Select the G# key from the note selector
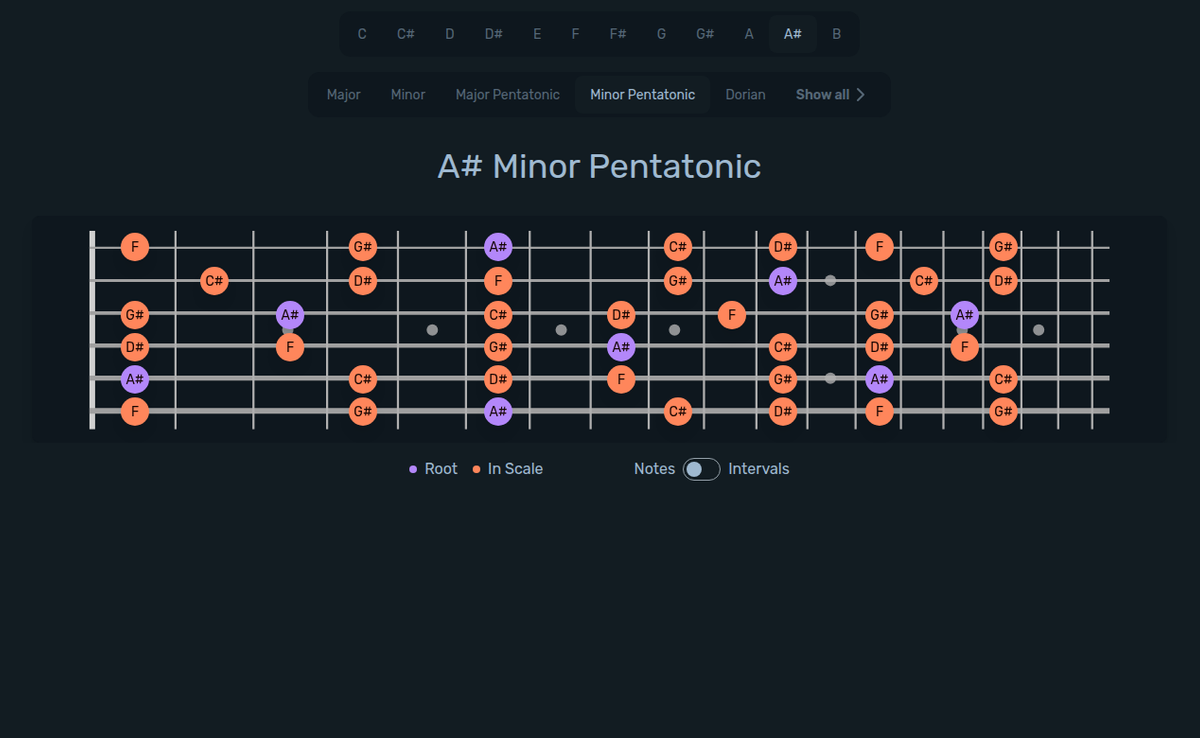This screenshot has height=738, width=1200. click(x=704, y=33)
